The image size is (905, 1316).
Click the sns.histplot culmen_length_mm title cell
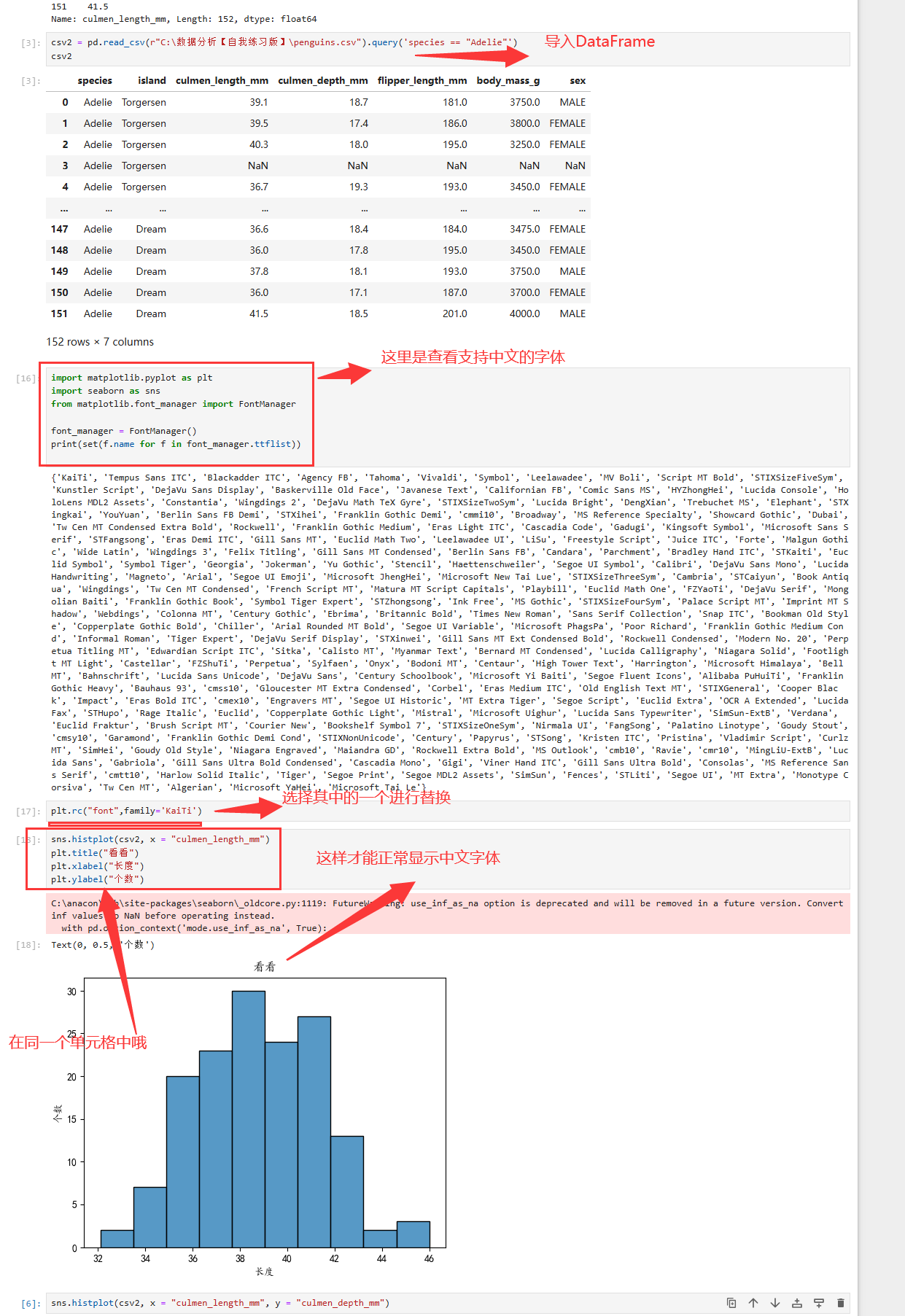pyautogui.click(x=448, y=859)
